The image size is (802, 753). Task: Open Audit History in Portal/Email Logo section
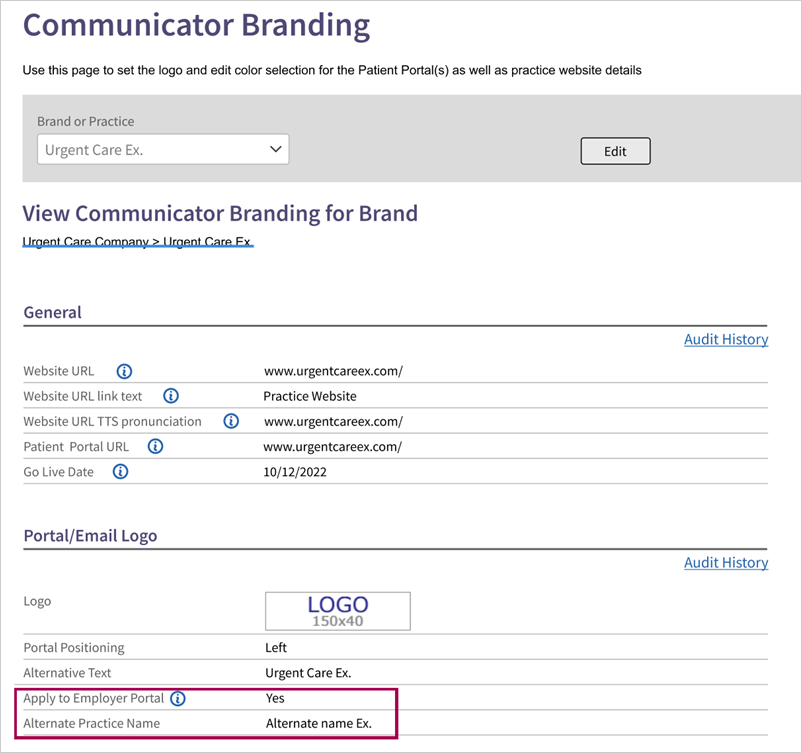(726, 563)
